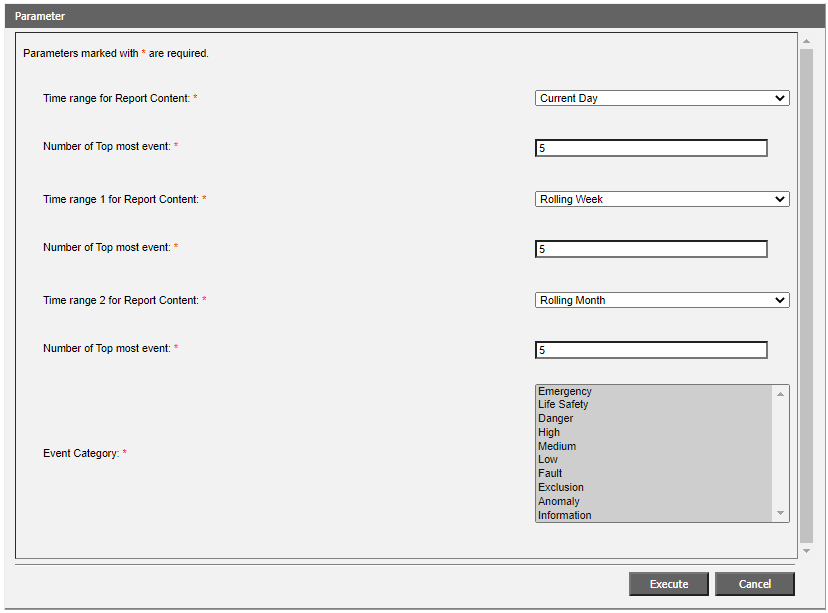
Task: Select Emergency in the Event Category list
Action: (x=565, y=391)
